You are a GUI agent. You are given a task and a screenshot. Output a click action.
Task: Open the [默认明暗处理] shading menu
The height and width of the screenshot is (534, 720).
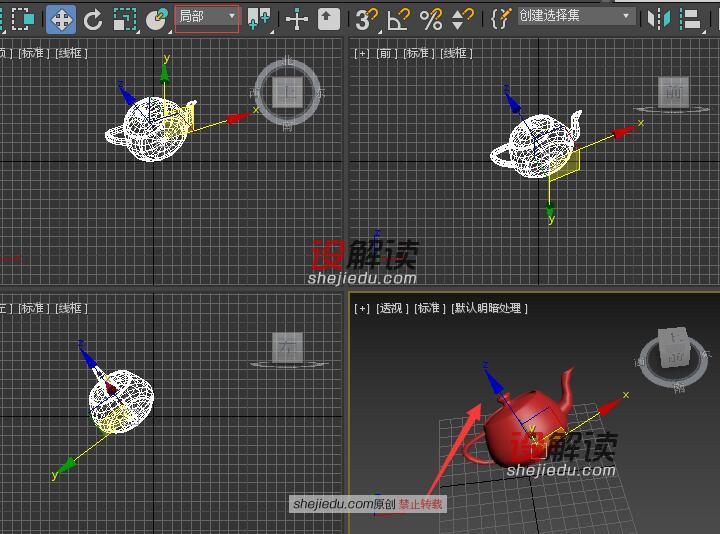489,308
